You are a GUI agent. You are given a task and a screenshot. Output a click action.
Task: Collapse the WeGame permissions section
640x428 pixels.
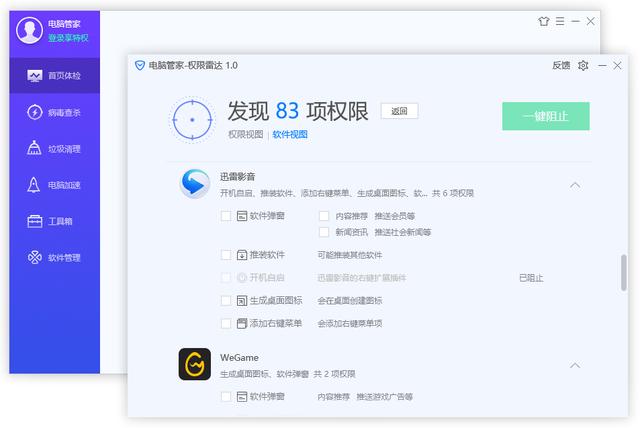tap(575, 365)
